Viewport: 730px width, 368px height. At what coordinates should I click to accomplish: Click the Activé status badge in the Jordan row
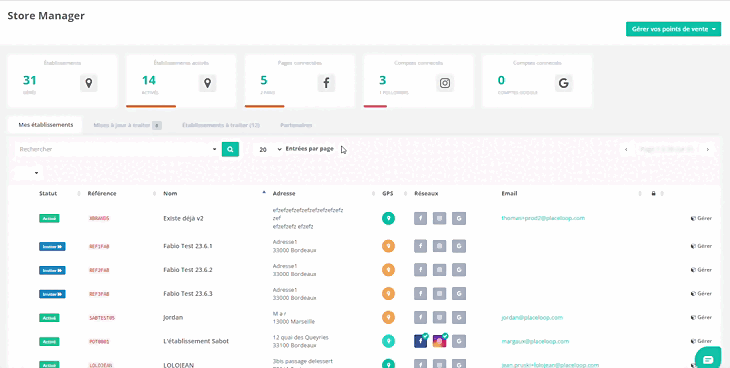coord(49,318)
